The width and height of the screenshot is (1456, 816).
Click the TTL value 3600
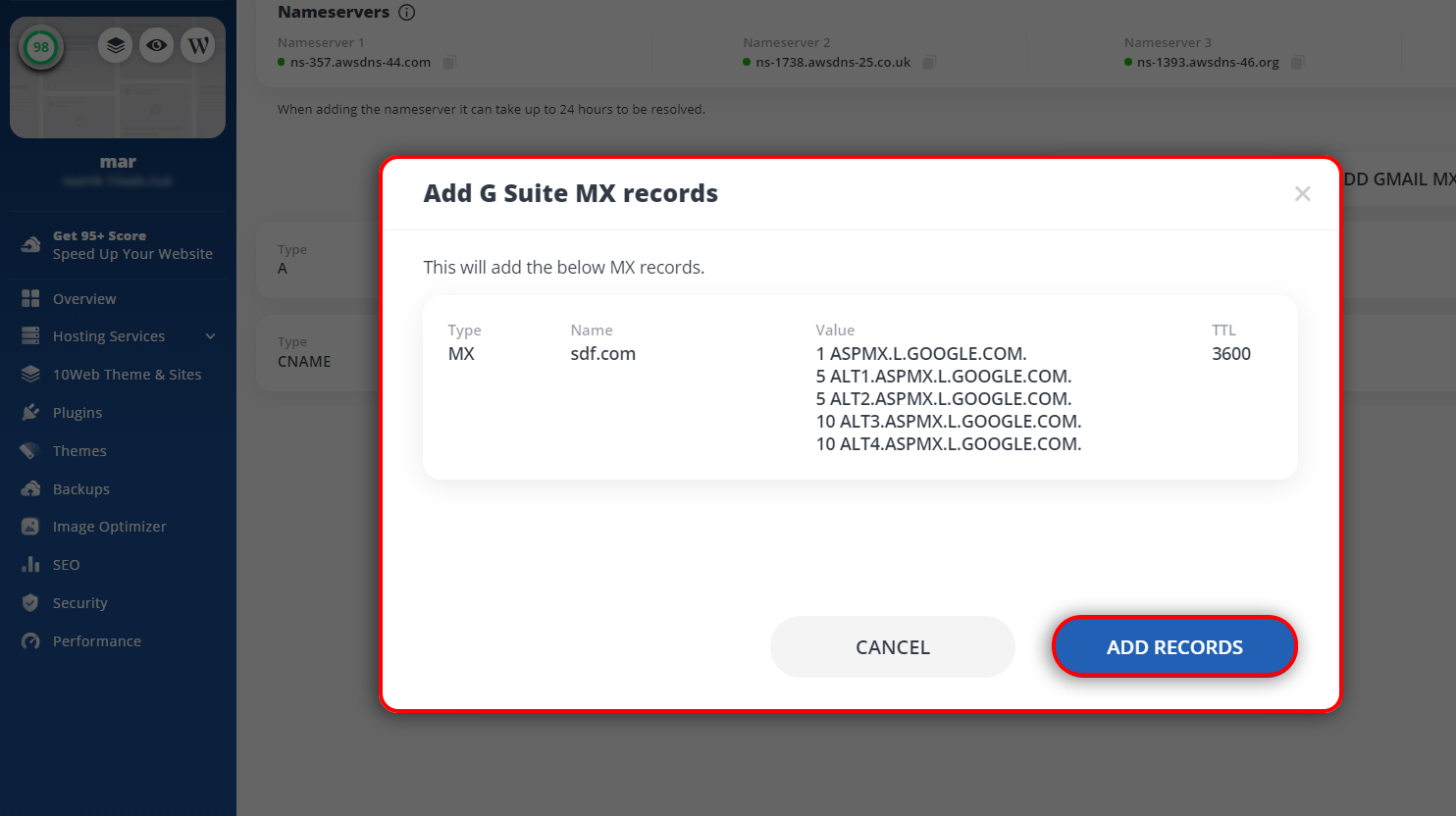point(1231,354)
